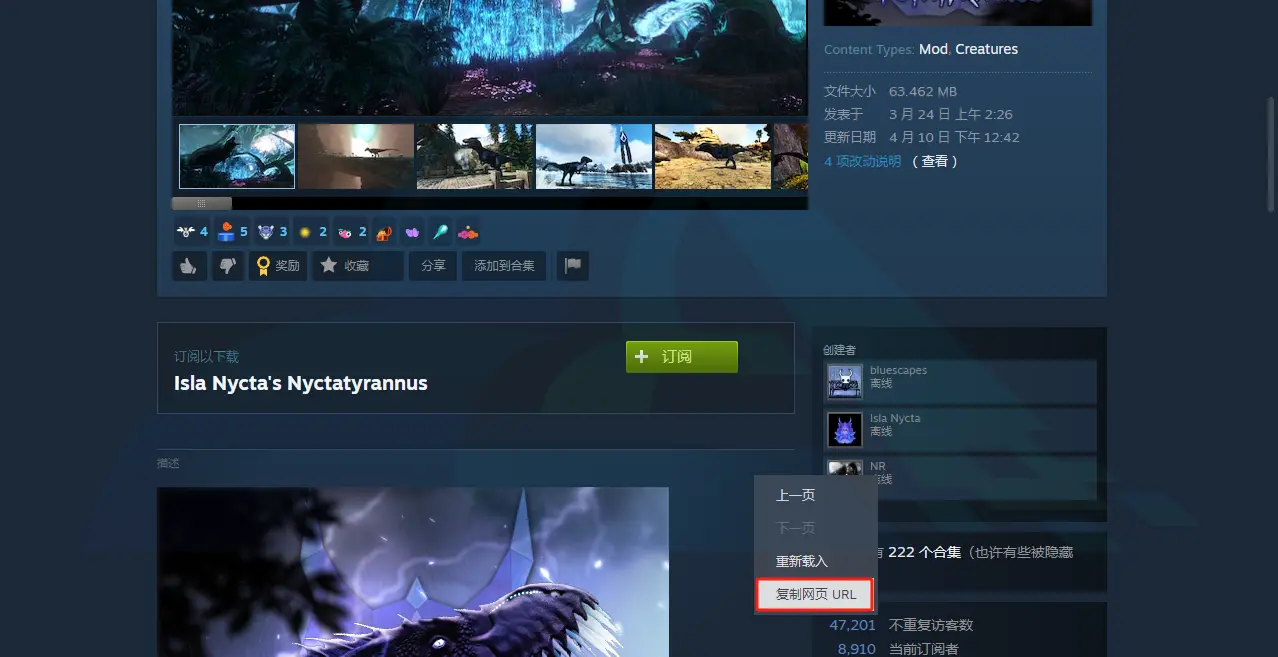Choose 上一页 in the context menu
Image resolution: width=1278 pixels, height=657 pixels.
796,495
